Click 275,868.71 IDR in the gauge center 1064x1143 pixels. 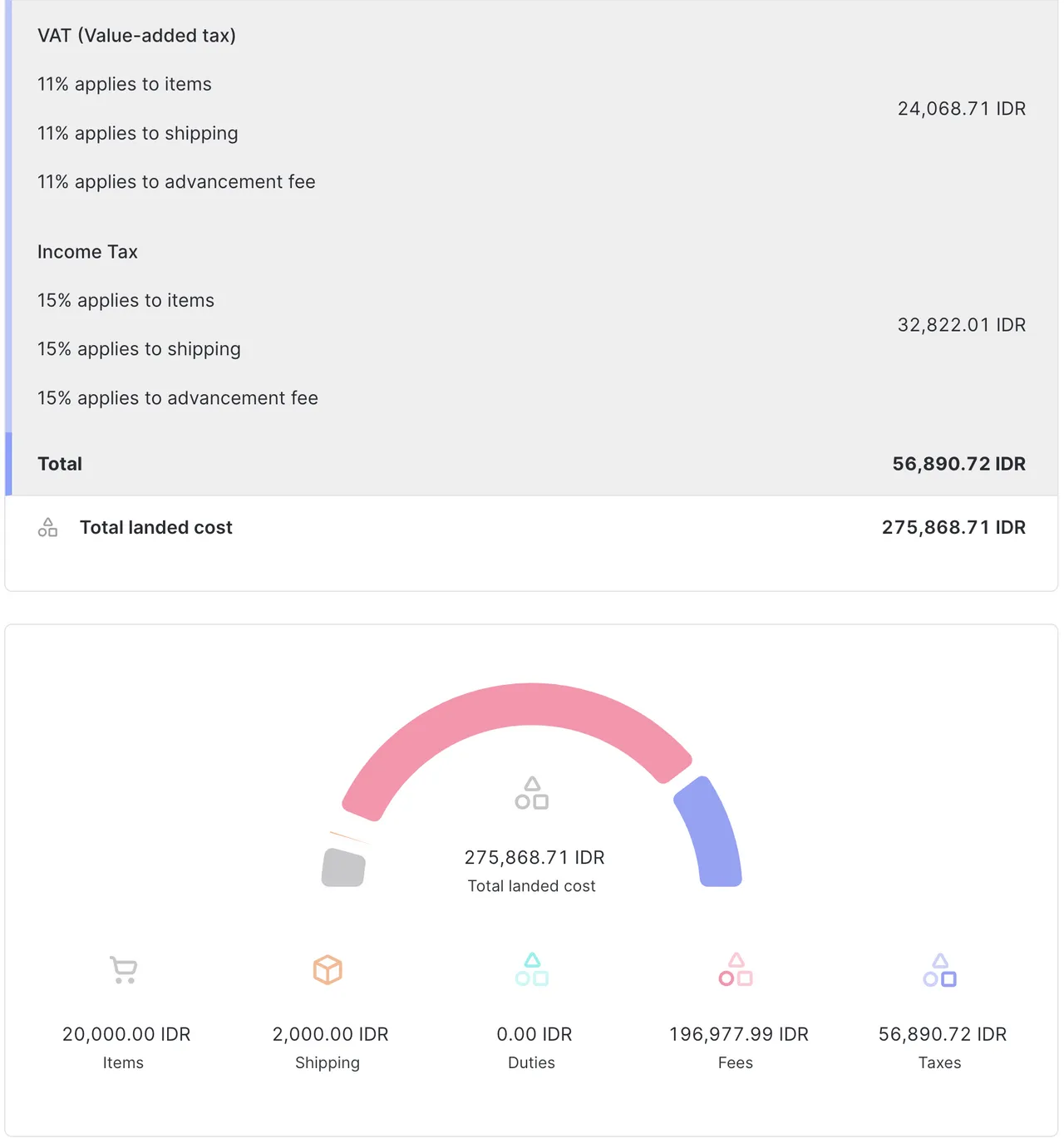point(534,857)
